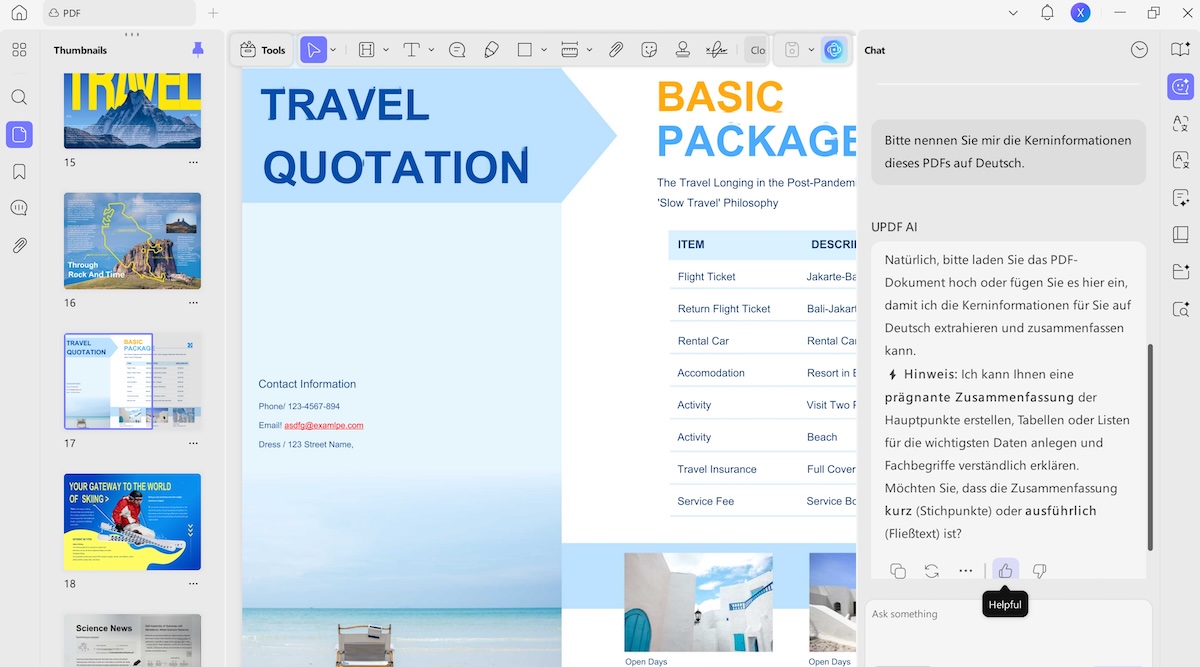This screenshot has width=1200, height=667.
Task: Unpin the Thumbnails panel
Action: point(198,50)
